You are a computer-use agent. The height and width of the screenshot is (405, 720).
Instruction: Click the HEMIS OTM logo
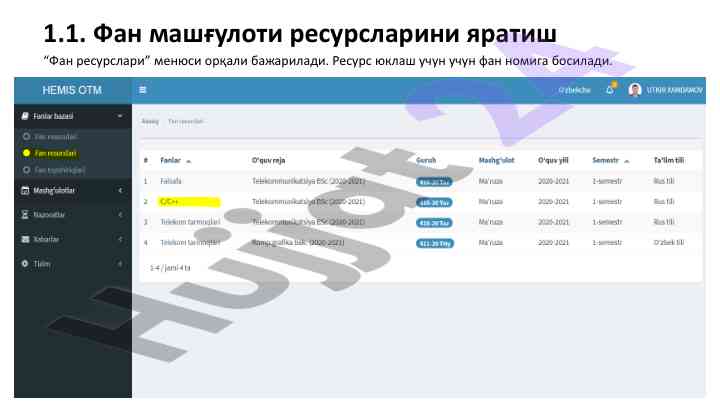[72, 90]
